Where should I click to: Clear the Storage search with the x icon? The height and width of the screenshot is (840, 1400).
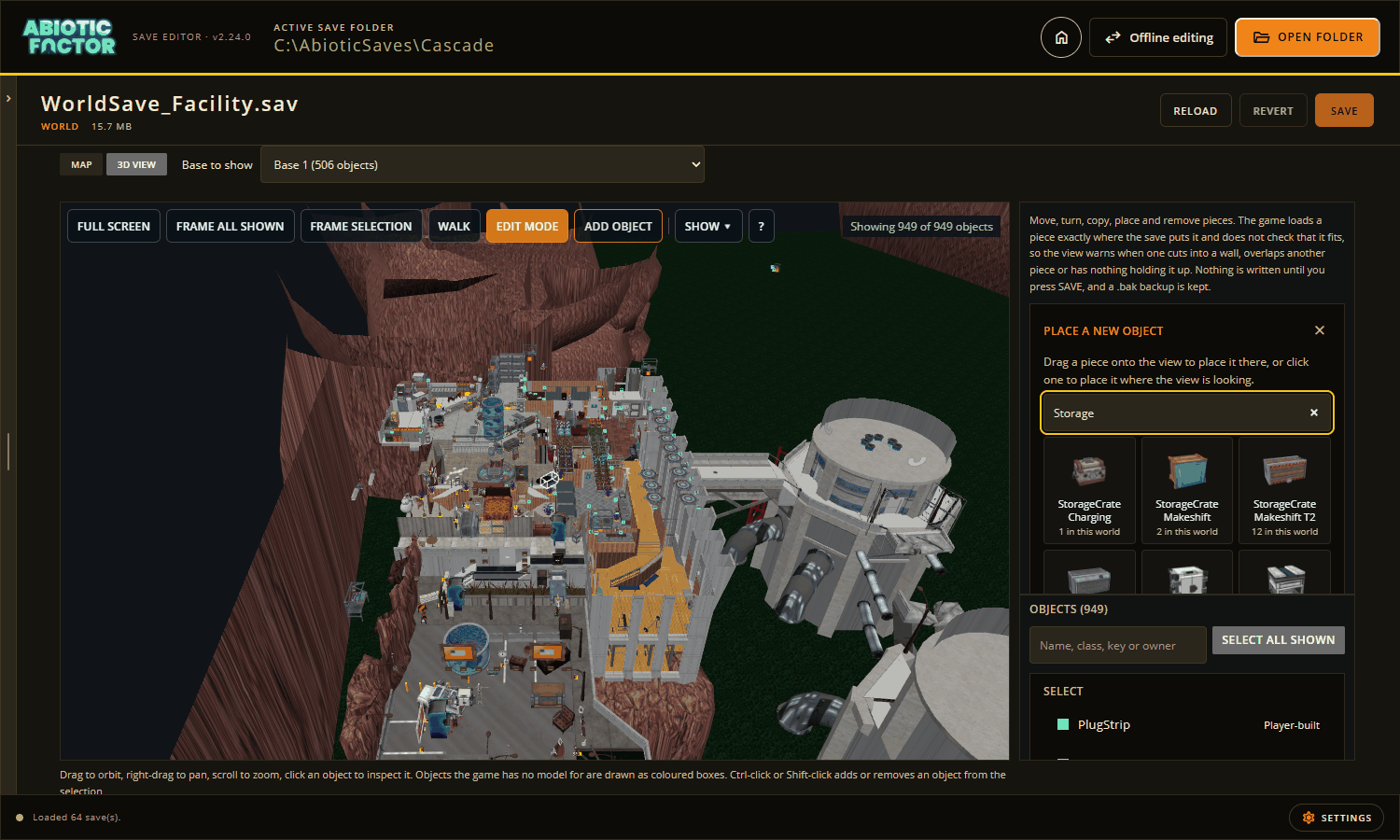point(1314,413)
